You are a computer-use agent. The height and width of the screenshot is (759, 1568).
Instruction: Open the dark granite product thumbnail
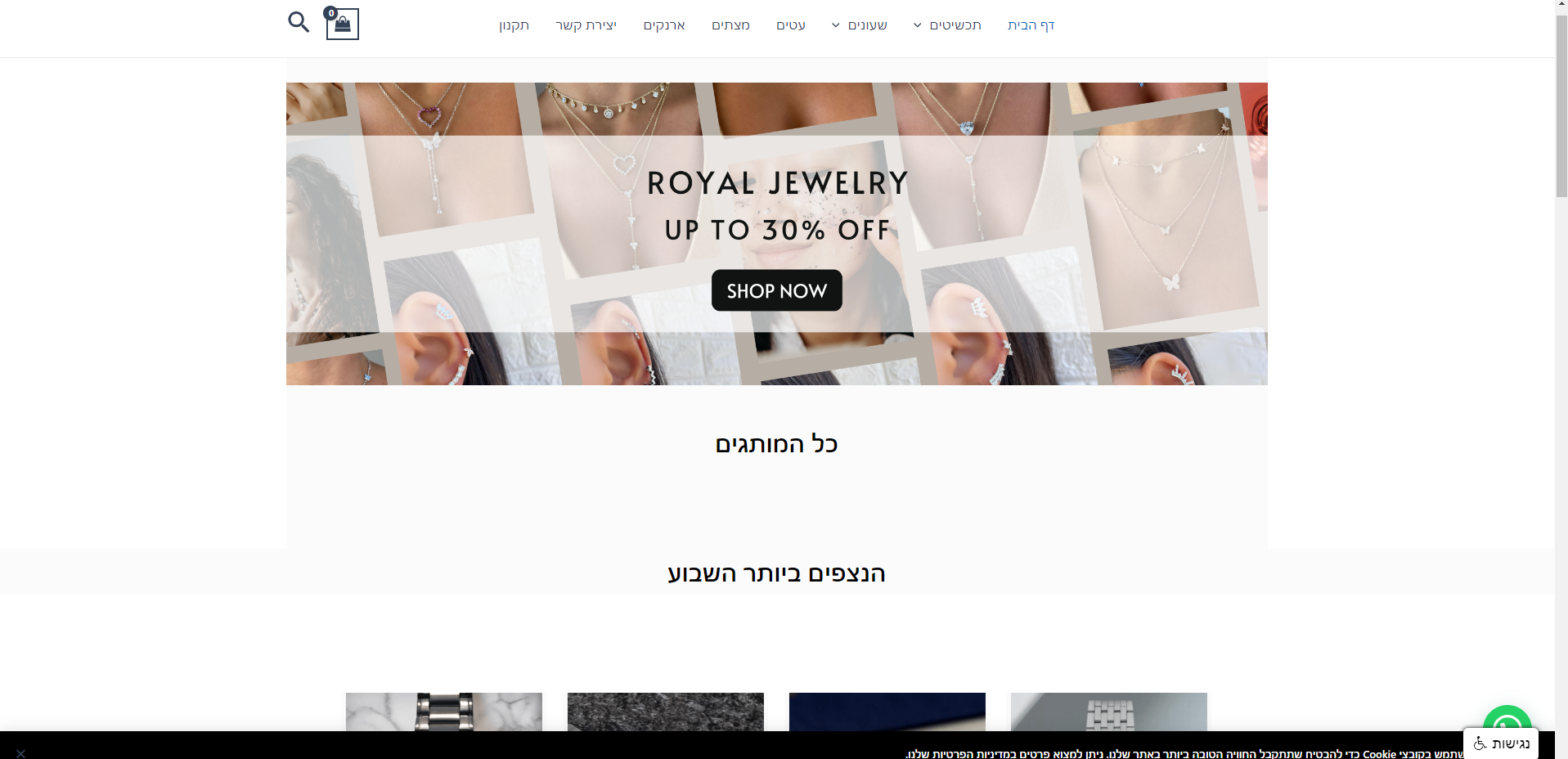click(x=666, y=712)
